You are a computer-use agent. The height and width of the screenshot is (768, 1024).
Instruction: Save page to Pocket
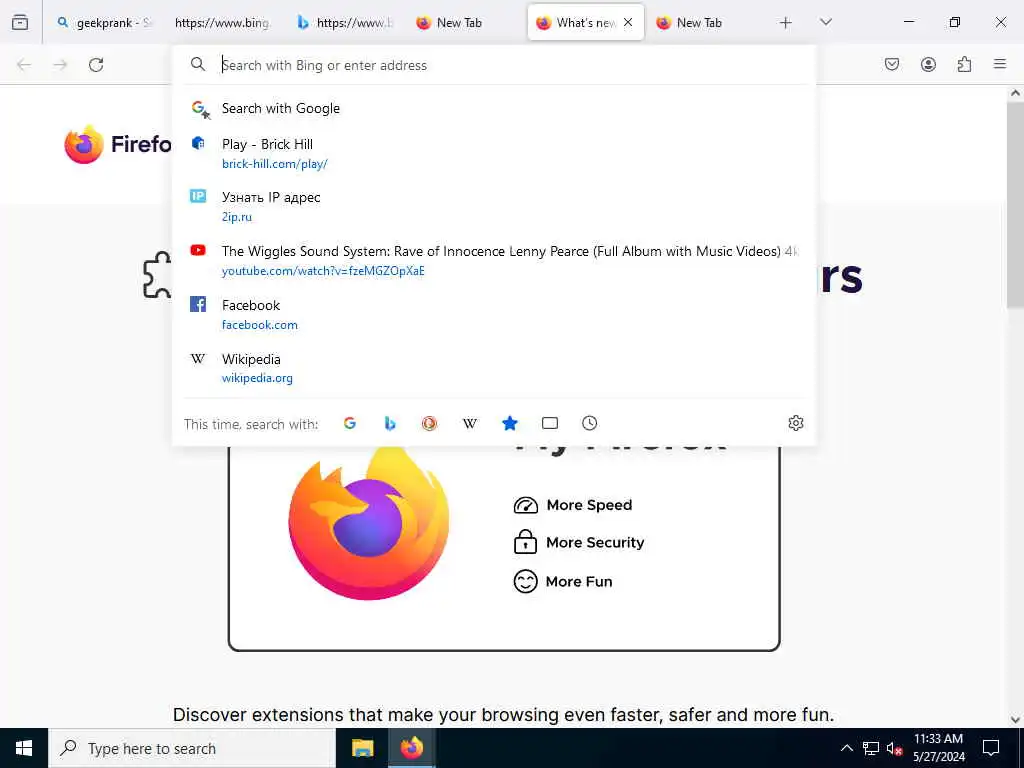coord(892,64)
